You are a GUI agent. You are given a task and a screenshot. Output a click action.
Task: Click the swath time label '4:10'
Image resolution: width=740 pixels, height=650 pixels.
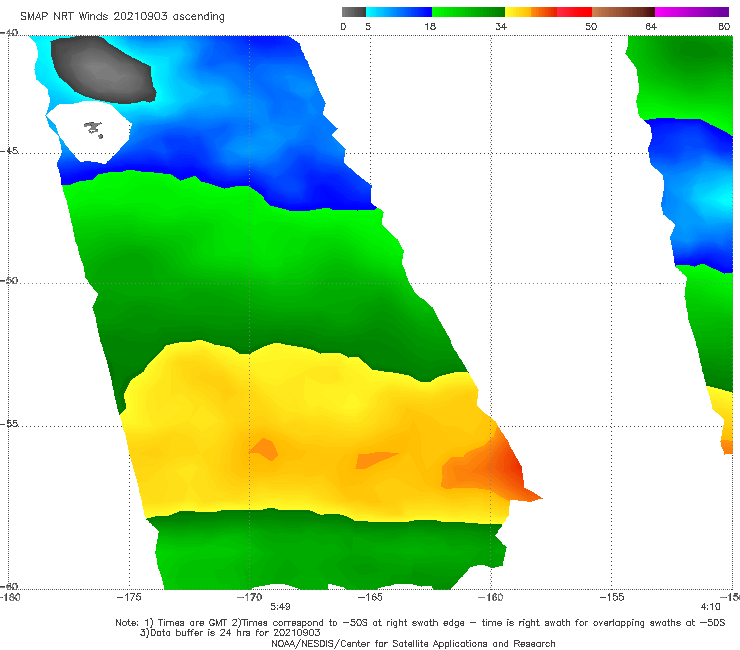click(x=710, y=607)
